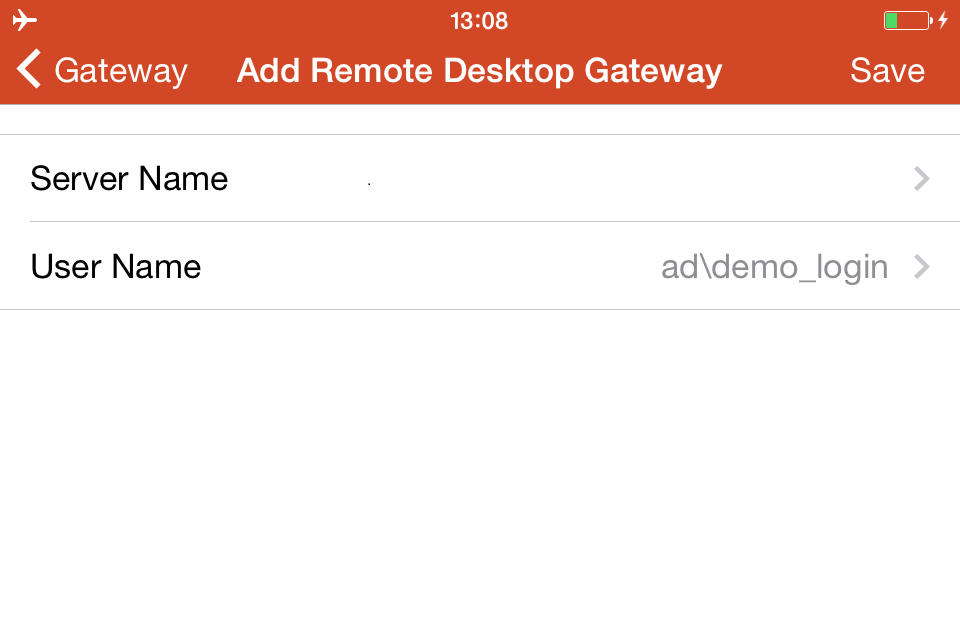The image size is (960, 640).
Task: Tap the tiny dot in Server Name row
Action: coord(369,184)
